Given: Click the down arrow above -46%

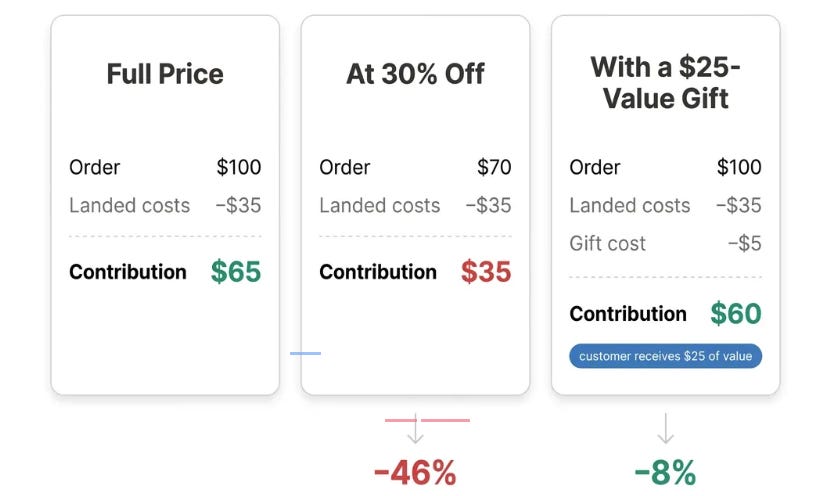Looking at the screenshot, I should (416, 428).
